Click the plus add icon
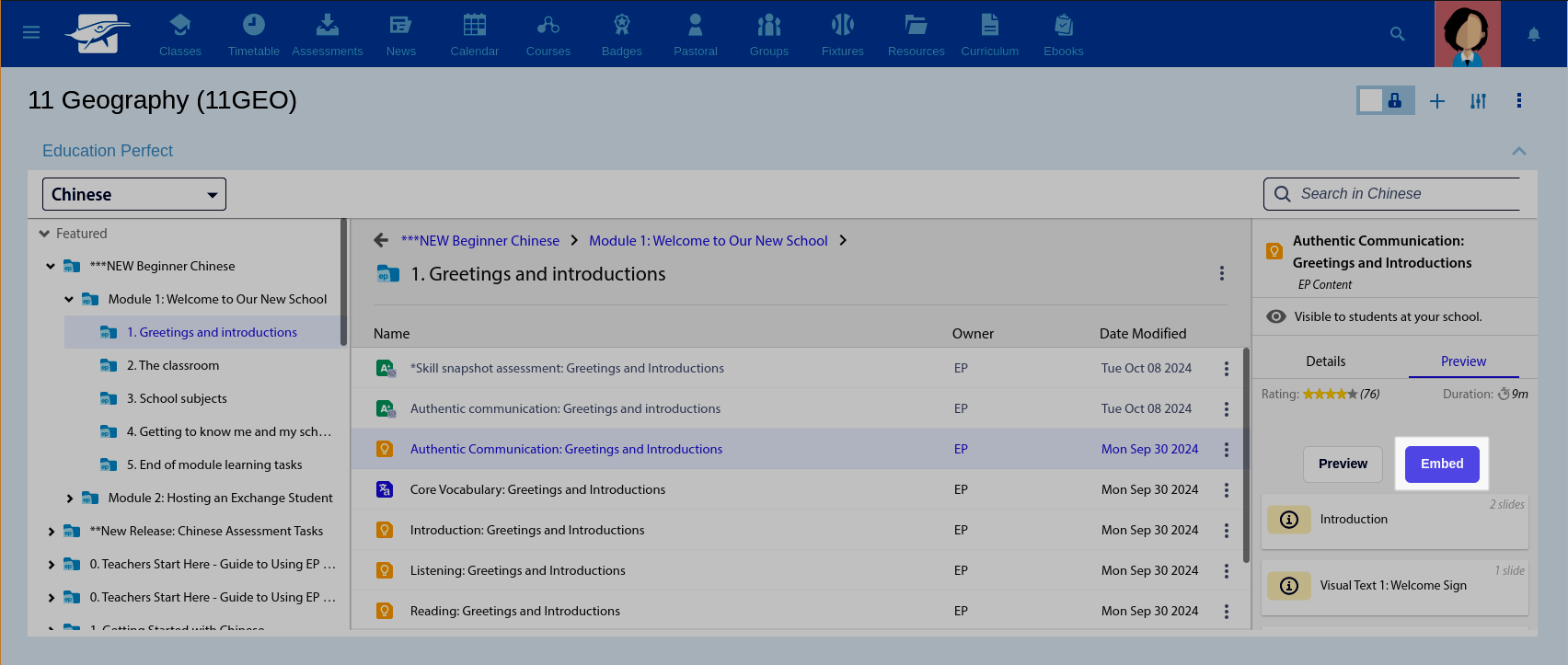The image size is (1568, 665). [x=1437, y=101]
